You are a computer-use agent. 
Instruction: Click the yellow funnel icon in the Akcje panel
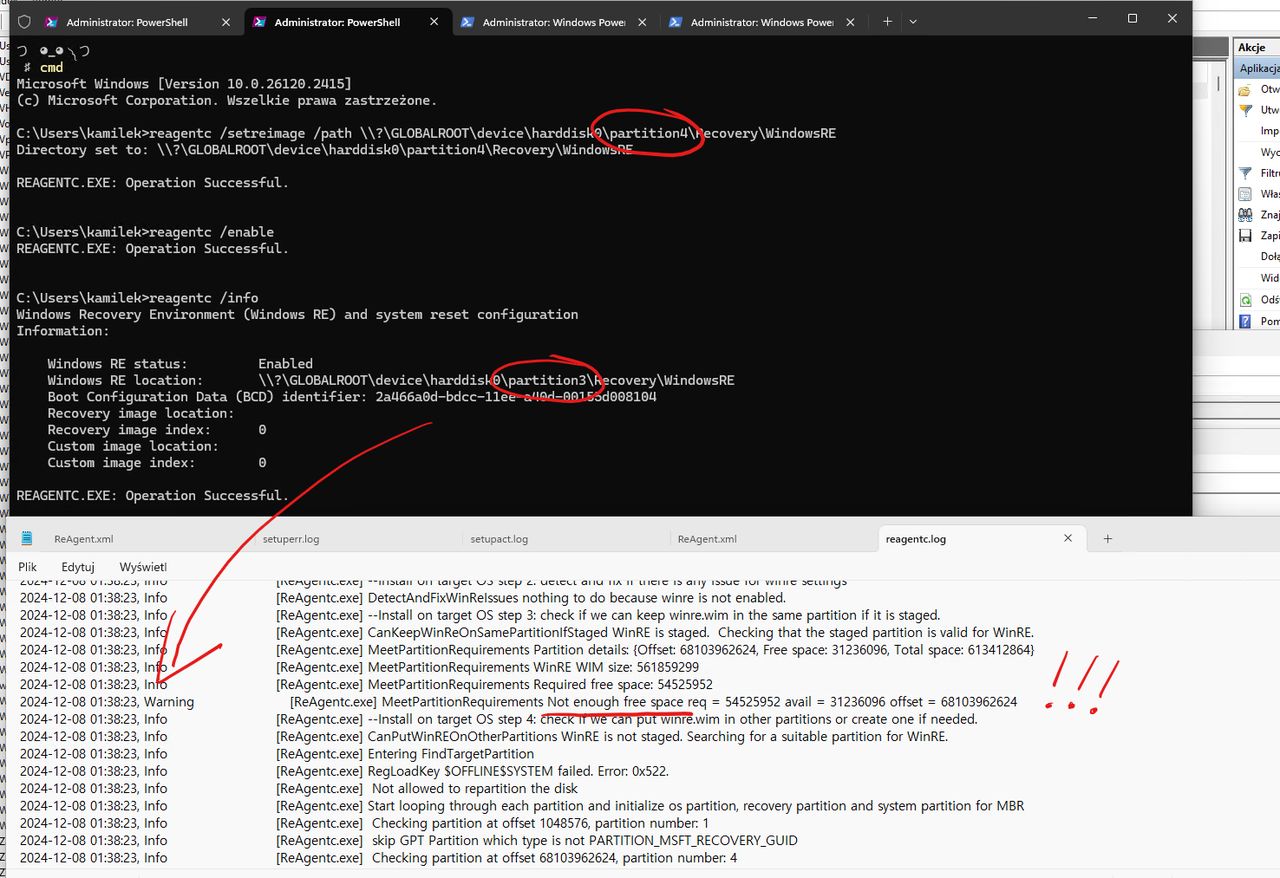tap(1245, 110)
